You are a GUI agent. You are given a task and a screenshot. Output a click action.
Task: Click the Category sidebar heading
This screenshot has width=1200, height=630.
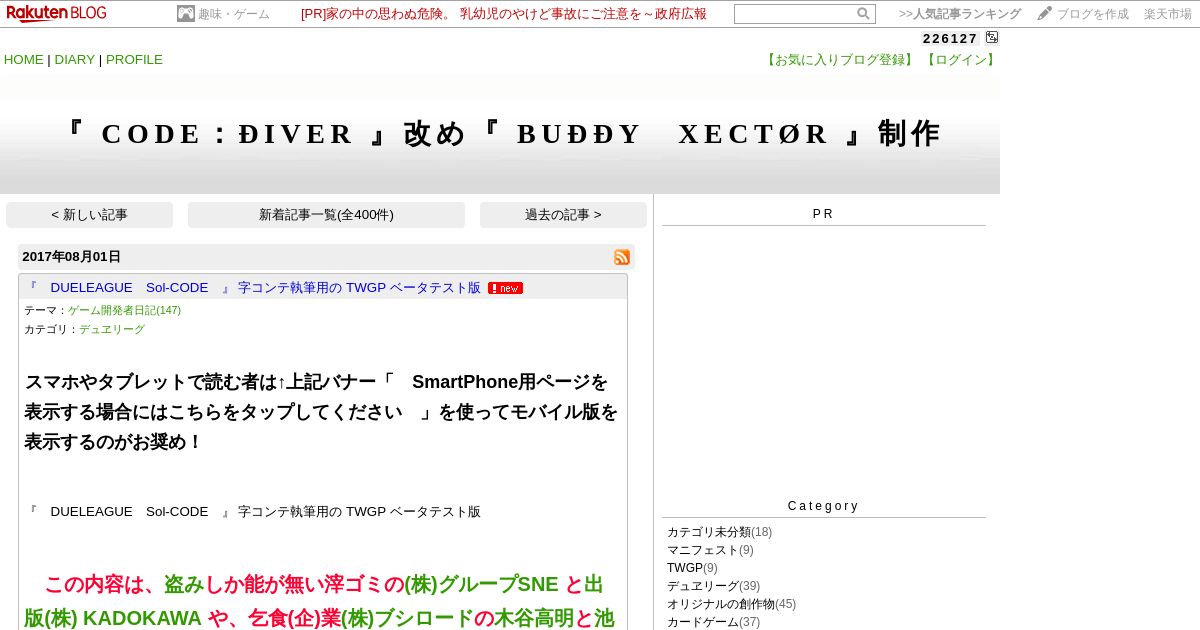pos(823,506)
